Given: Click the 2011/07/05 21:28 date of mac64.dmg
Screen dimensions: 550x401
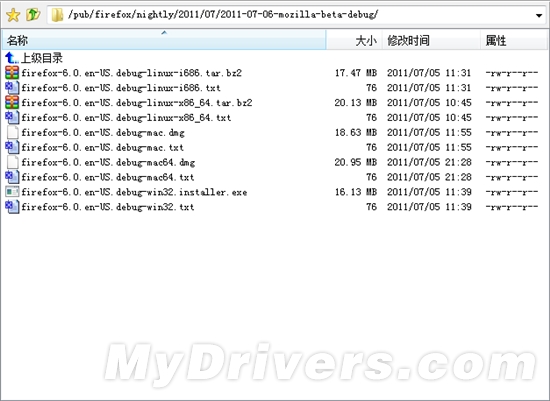Looking at the screenshot, I should 429,162.
